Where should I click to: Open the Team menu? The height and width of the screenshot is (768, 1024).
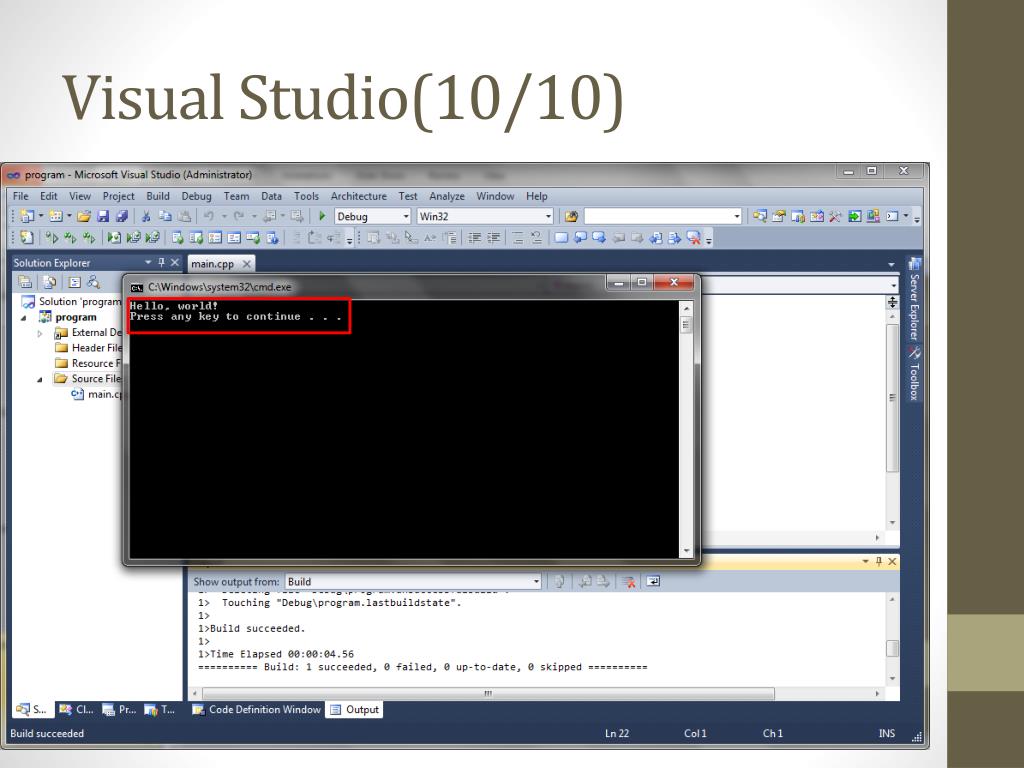tap(236, 196)
